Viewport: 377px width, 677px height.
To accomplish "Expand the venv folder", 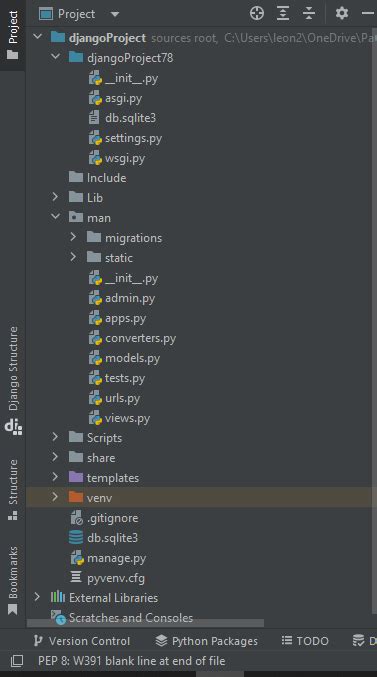I will [55, 497].
